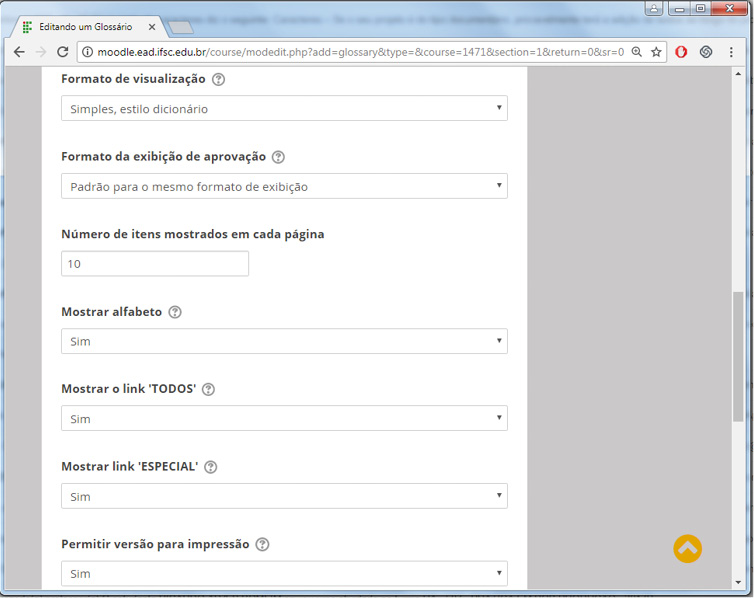Click the vertical page scrollbar thumb
754x598 pixels.
point(739,358)
